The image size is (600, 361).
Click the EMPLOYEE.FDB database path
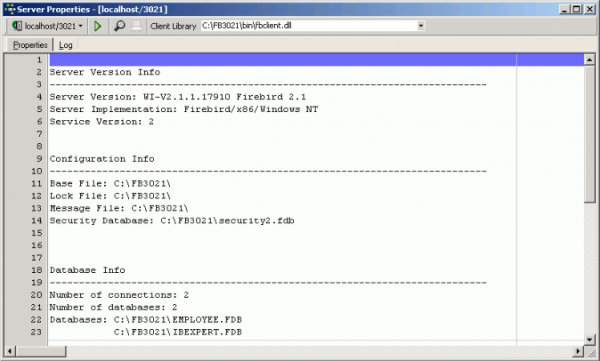tap(178, 320)
